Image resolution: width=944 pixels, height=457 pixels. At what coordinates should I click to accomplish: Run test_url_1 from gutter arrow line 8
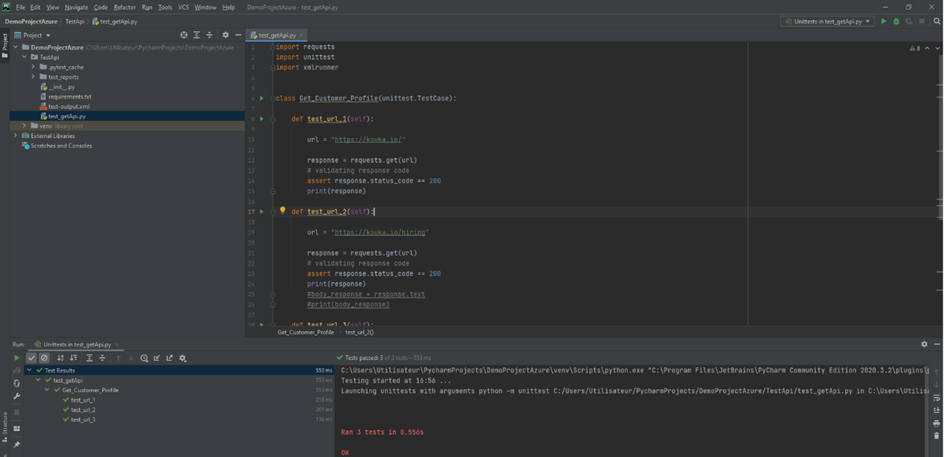click(x=261, y=119)
